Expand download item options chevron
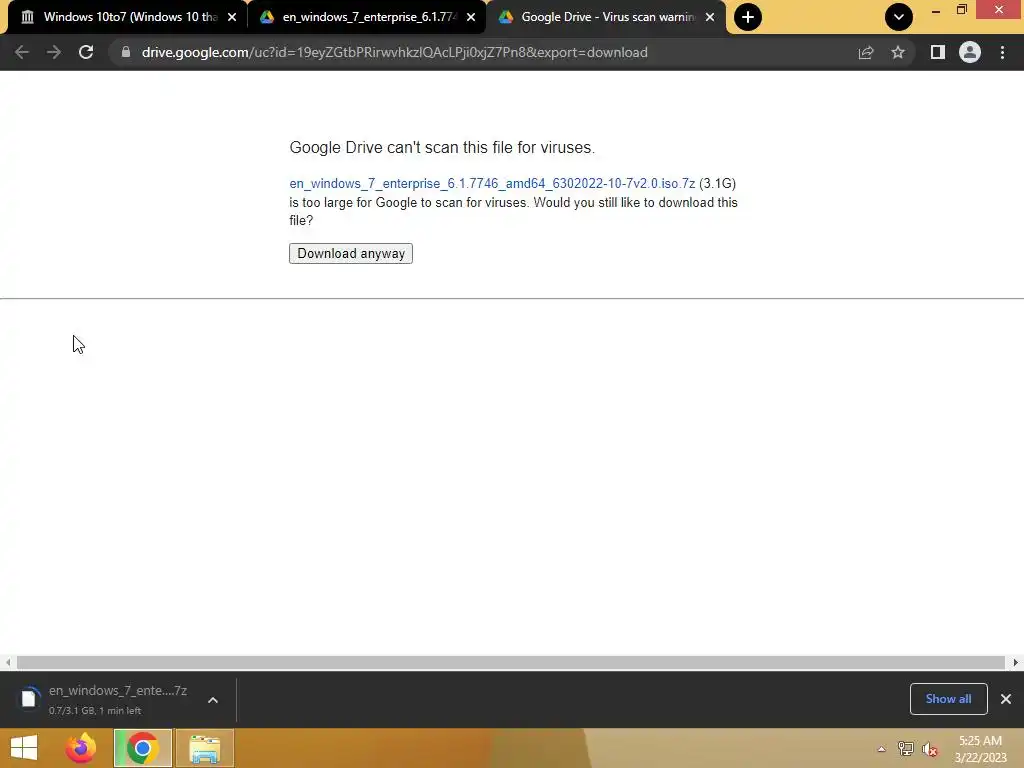The height and width of the screenshot is (768, 1024). click(x=213, y=700)
